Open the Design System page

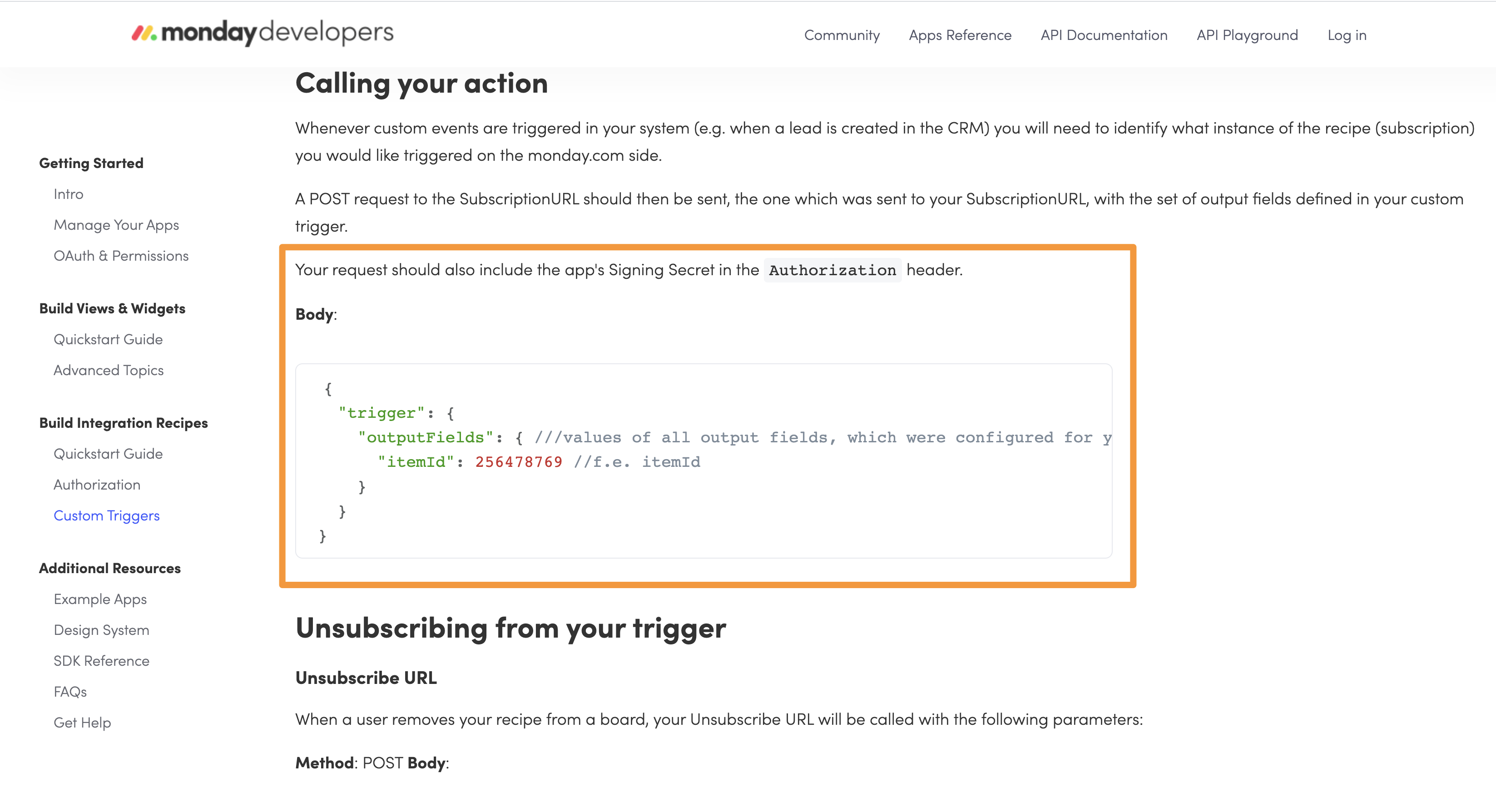pos(101,629)
